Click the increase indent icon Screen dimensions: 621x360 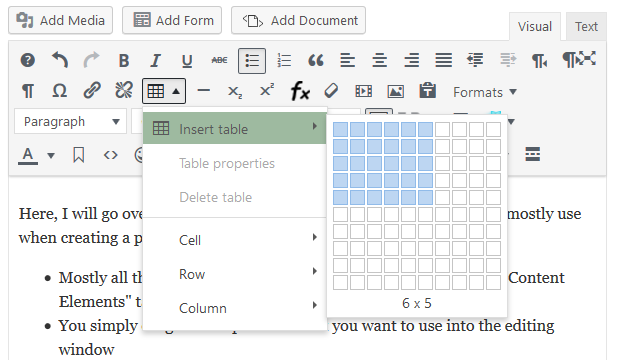coord(508,60)
